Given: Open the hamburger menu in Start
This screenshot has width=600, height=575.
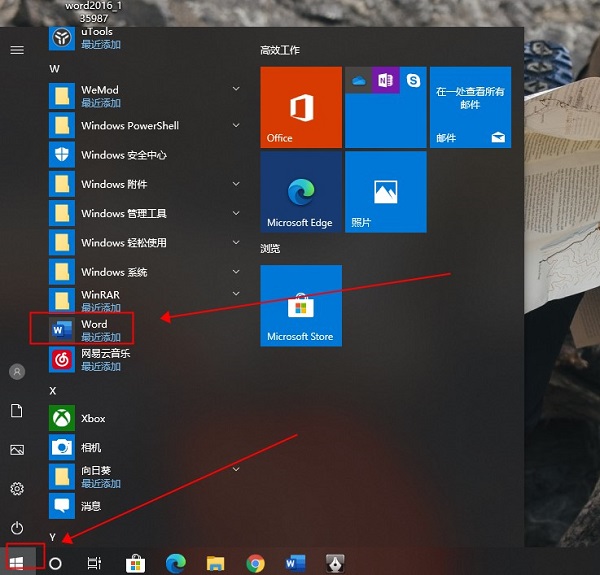Looking at the screenshot, I should [17, 50].
